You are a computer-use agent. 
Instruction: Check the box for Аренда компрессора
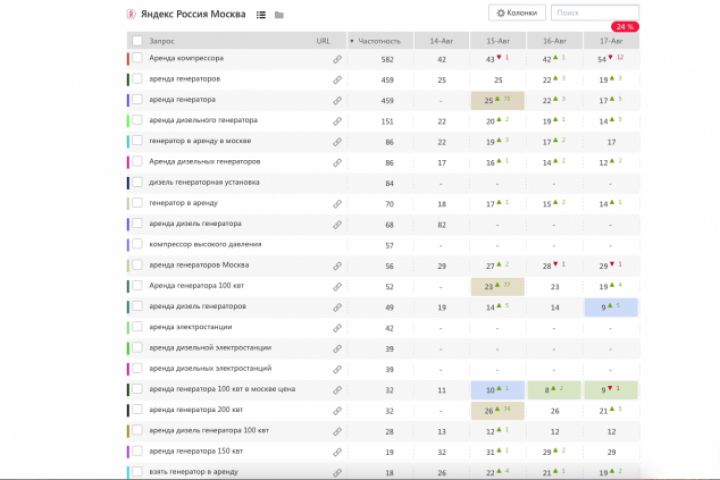pos(137,60)
